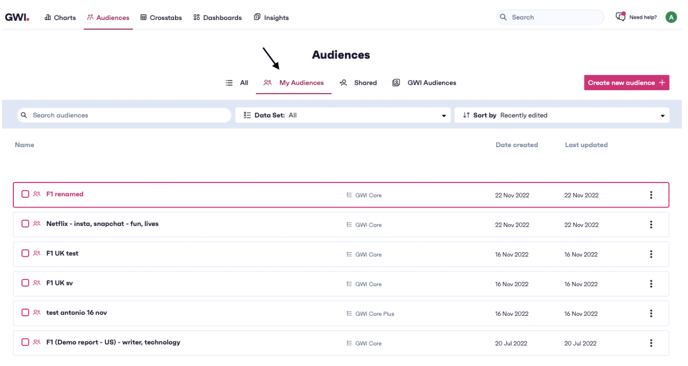Open the Data Set dropdown

[343, 115]
